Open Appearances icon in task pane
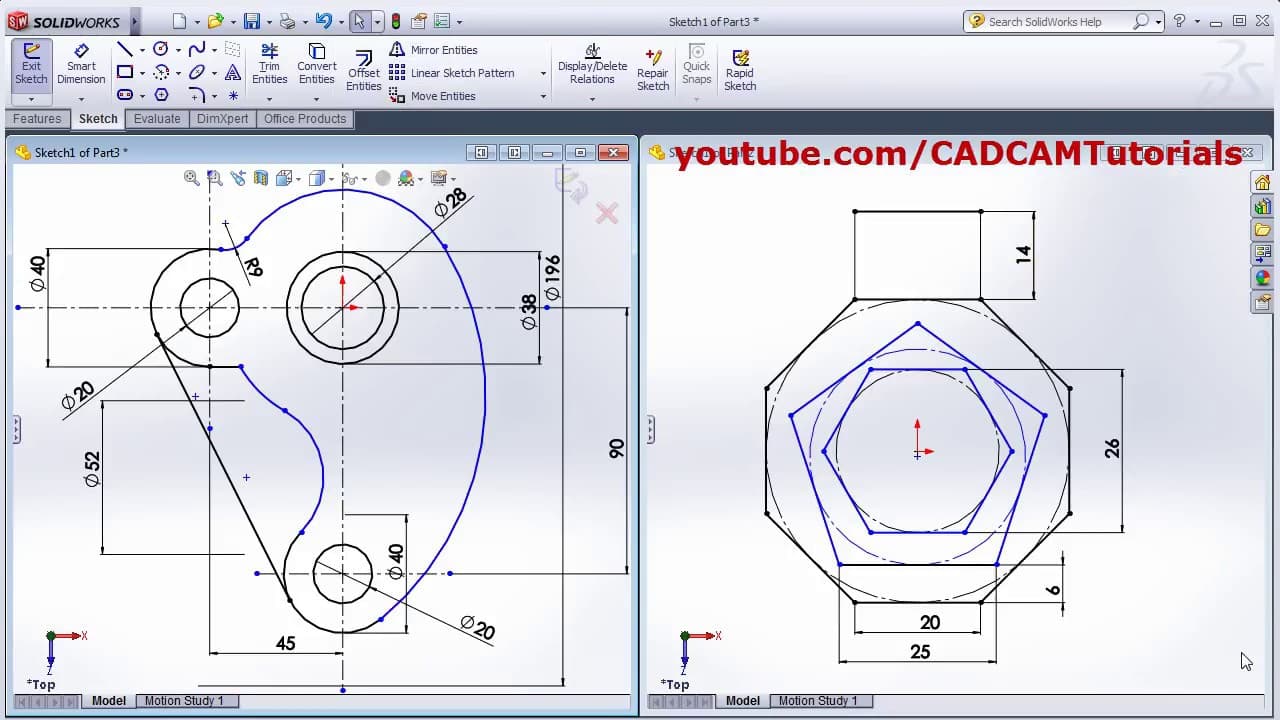1280x720 pixels. click(1262, 278)
